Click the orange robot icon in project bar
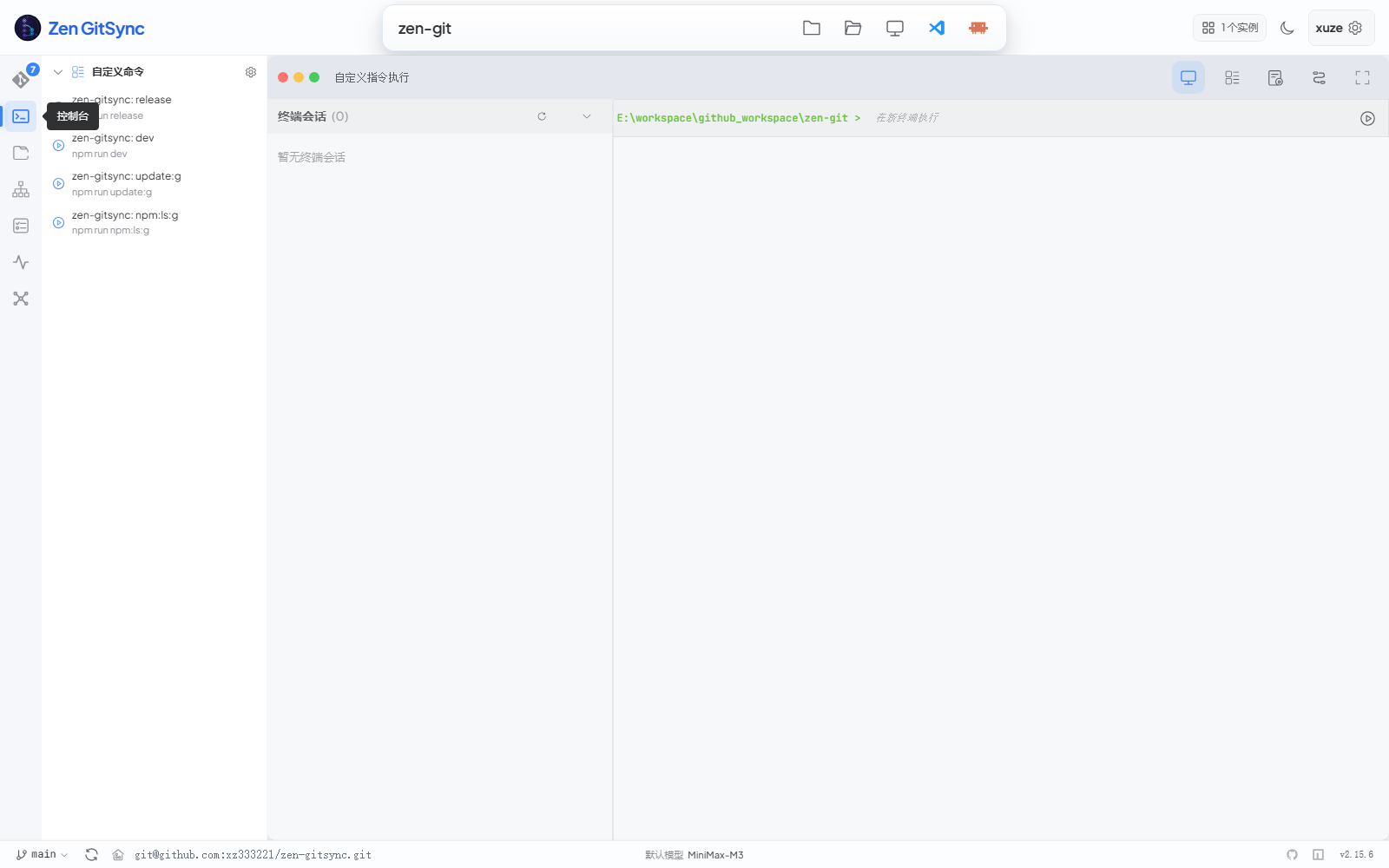 pyautogui.click(x=978, y=28)
